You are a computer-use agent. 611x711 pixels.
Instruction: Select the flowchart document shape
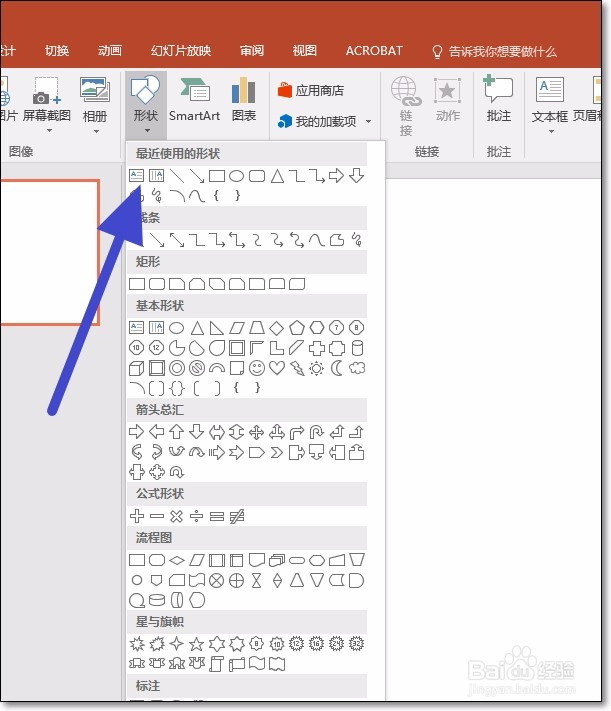point(257,560)
